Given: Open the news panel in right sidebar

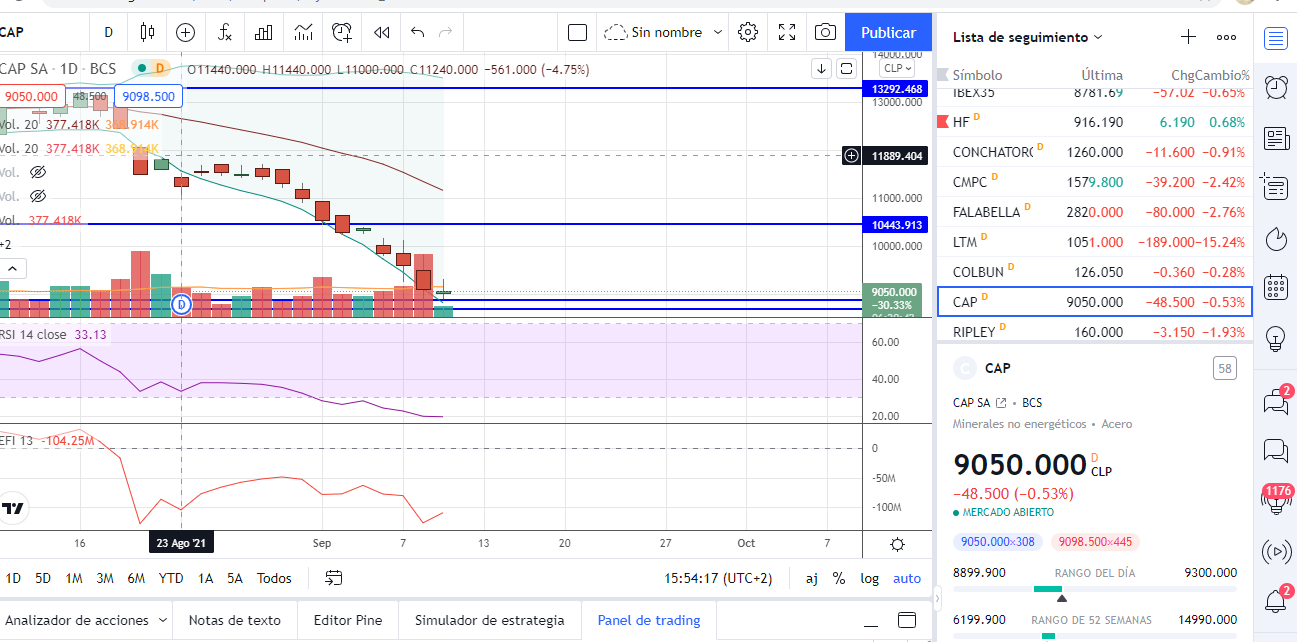Looking at the screenshot, I should pos(1275,138).
